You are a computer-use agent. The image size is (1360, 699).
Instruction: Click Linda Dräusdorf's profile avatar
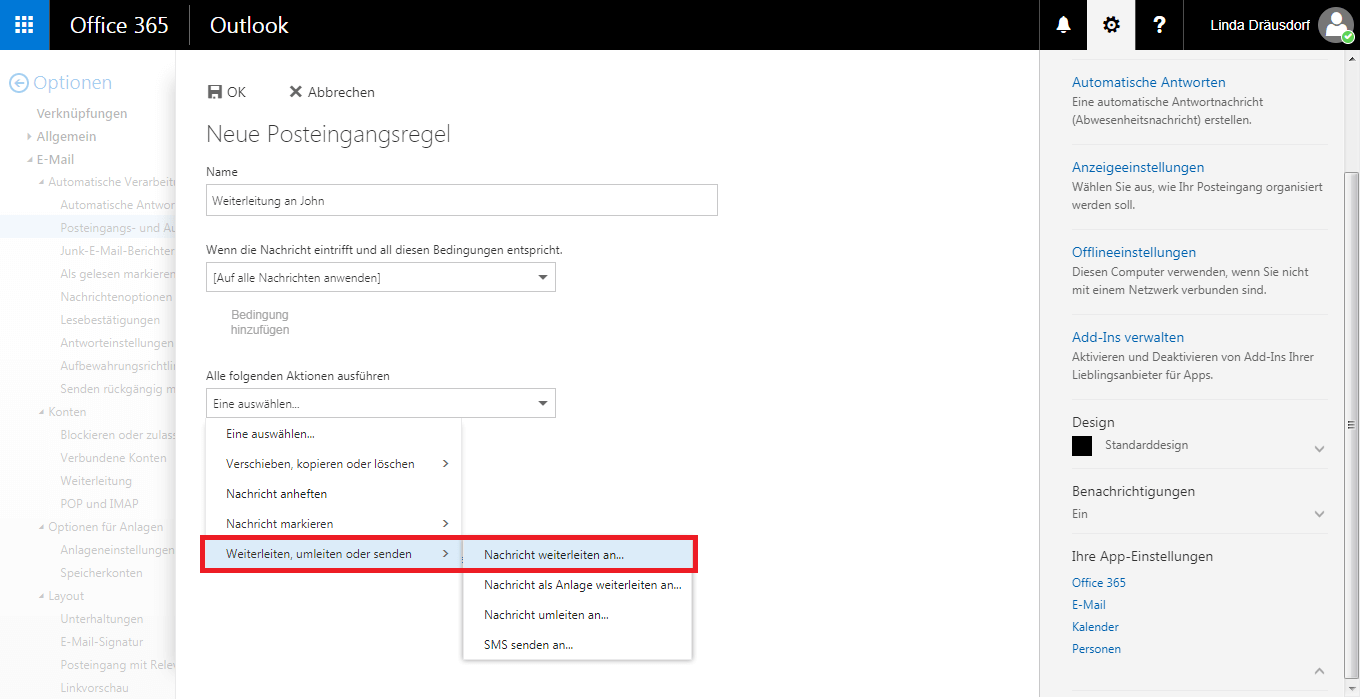coord(1335,25)
